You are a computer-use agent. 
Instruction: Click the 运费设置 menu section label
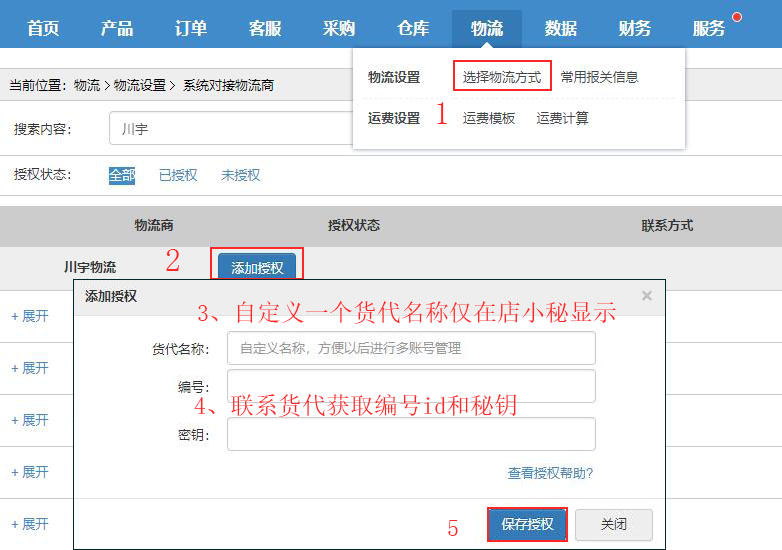point(393,118)
